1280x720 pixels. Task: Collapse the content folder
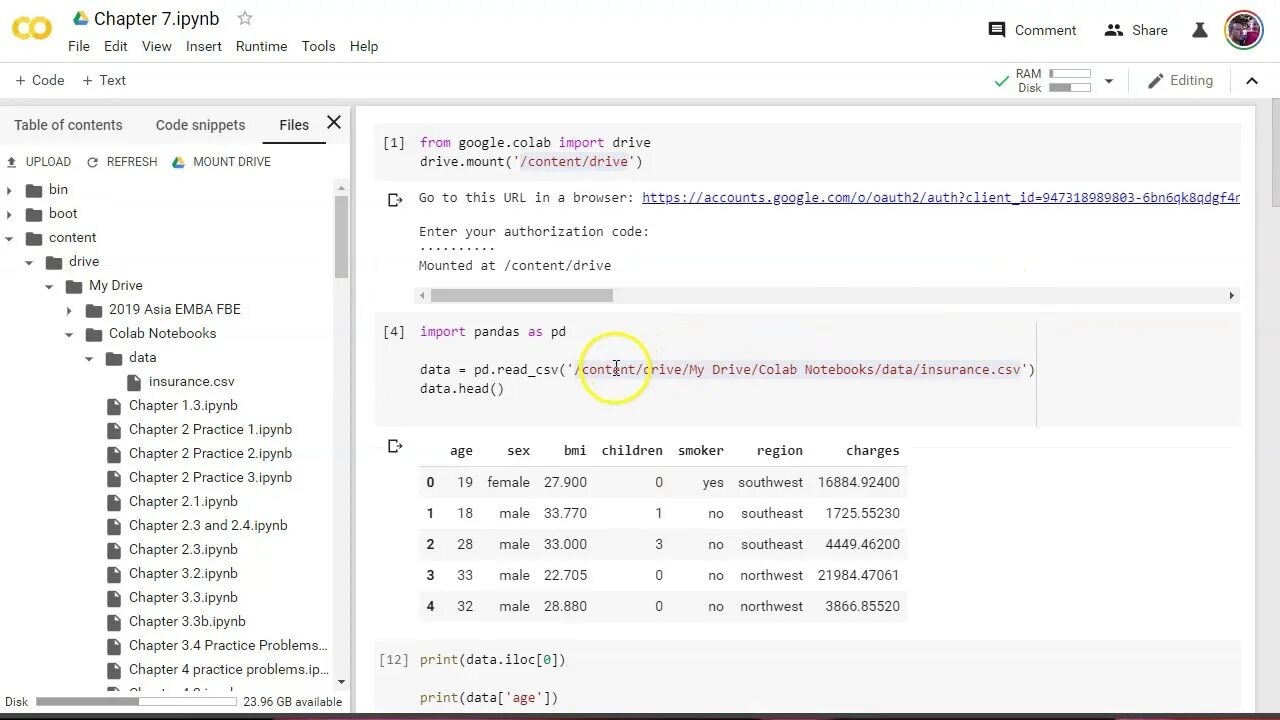[x=10, y=238]
